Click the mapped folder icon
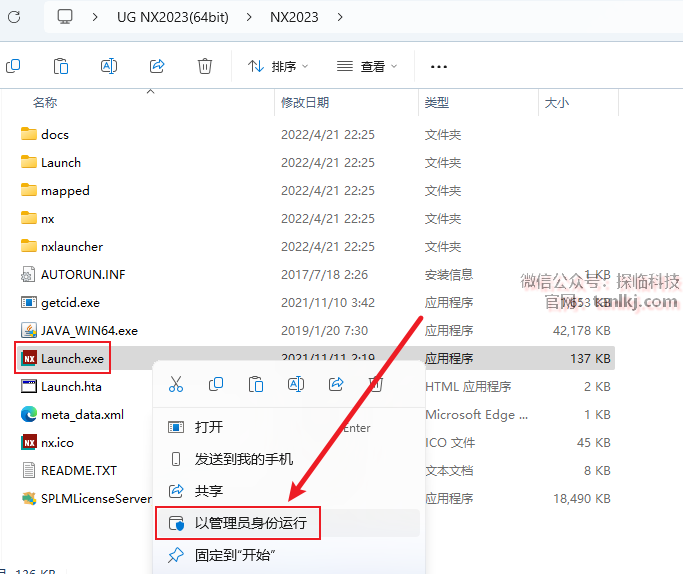Viewport: 683px width, 574px height. [29, 190]
